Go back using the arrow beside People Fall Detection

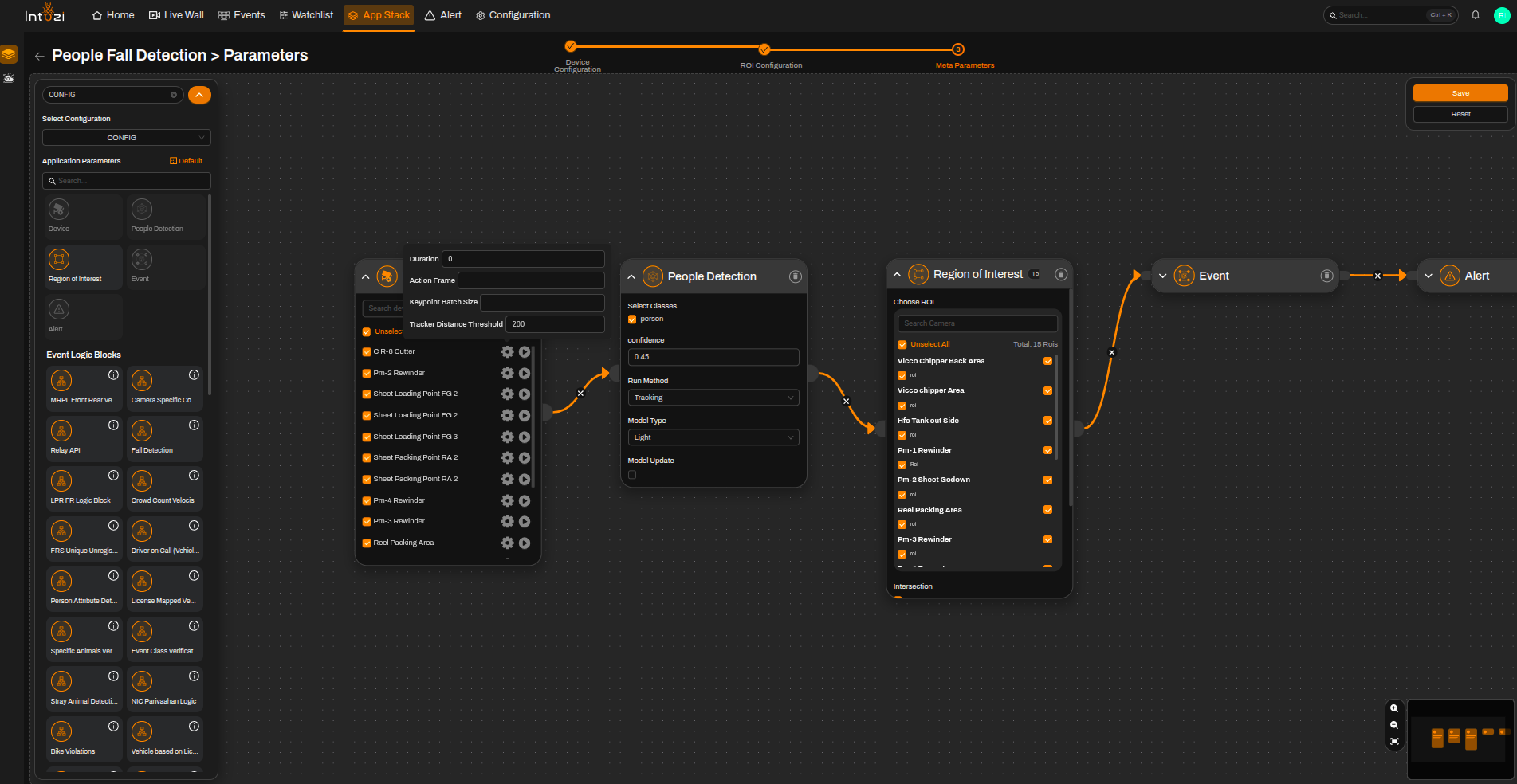pyautogui.click(x=40, y=56)
